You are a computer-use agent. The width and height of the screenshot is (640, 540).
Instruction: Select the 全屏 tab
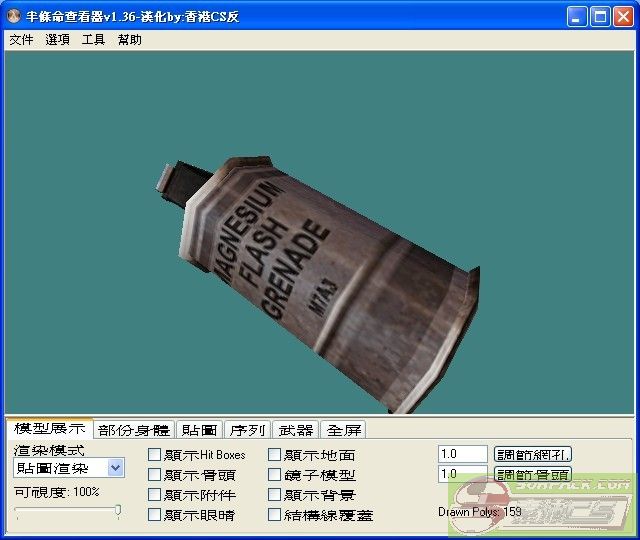coord(344,430)
